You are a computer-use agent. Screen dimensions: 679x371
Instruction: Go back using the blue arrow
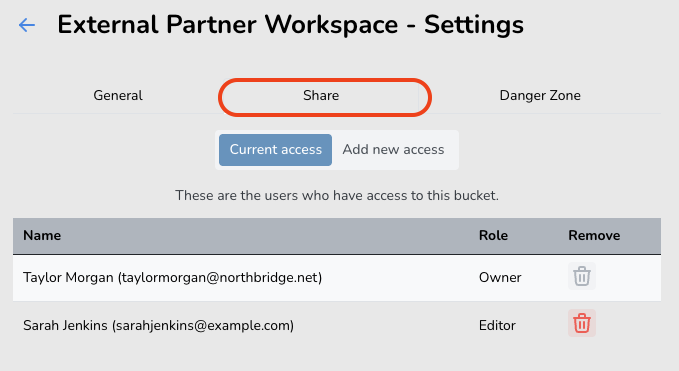[27, 25]
